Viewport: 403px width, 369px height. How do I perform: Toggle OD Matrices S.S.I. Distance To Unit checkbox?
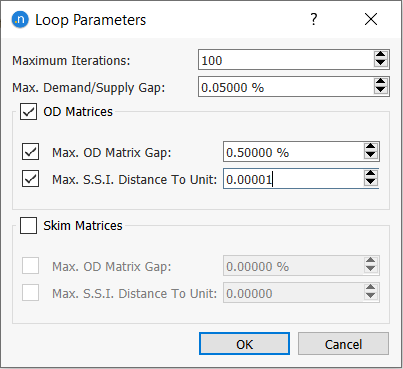tap(30, 179)
